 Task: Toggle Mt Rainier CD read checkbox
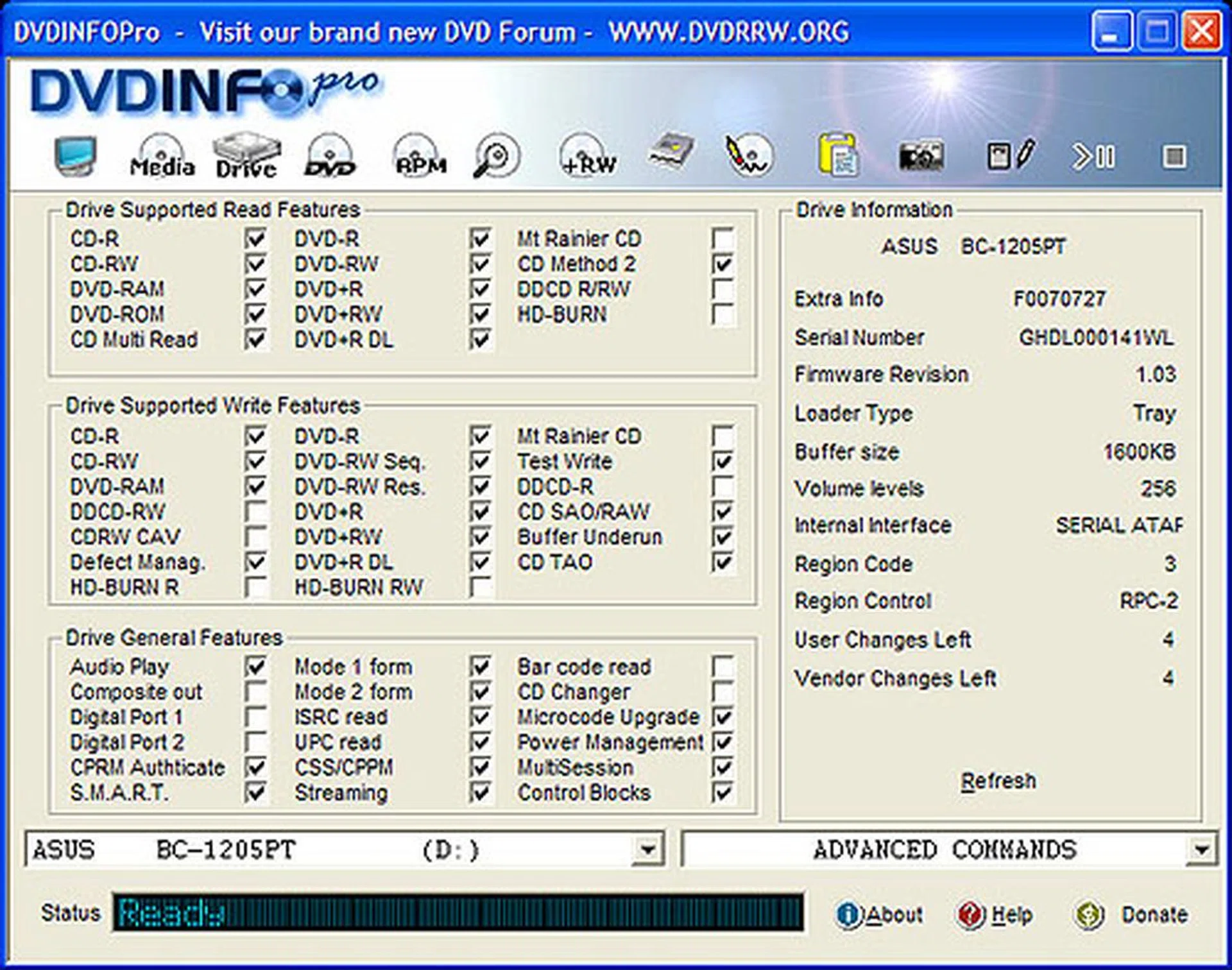[723, 239]
